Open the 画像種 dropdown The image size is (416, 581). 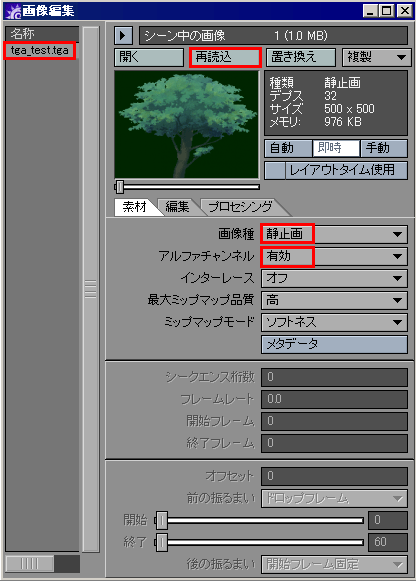coord(334,235)
